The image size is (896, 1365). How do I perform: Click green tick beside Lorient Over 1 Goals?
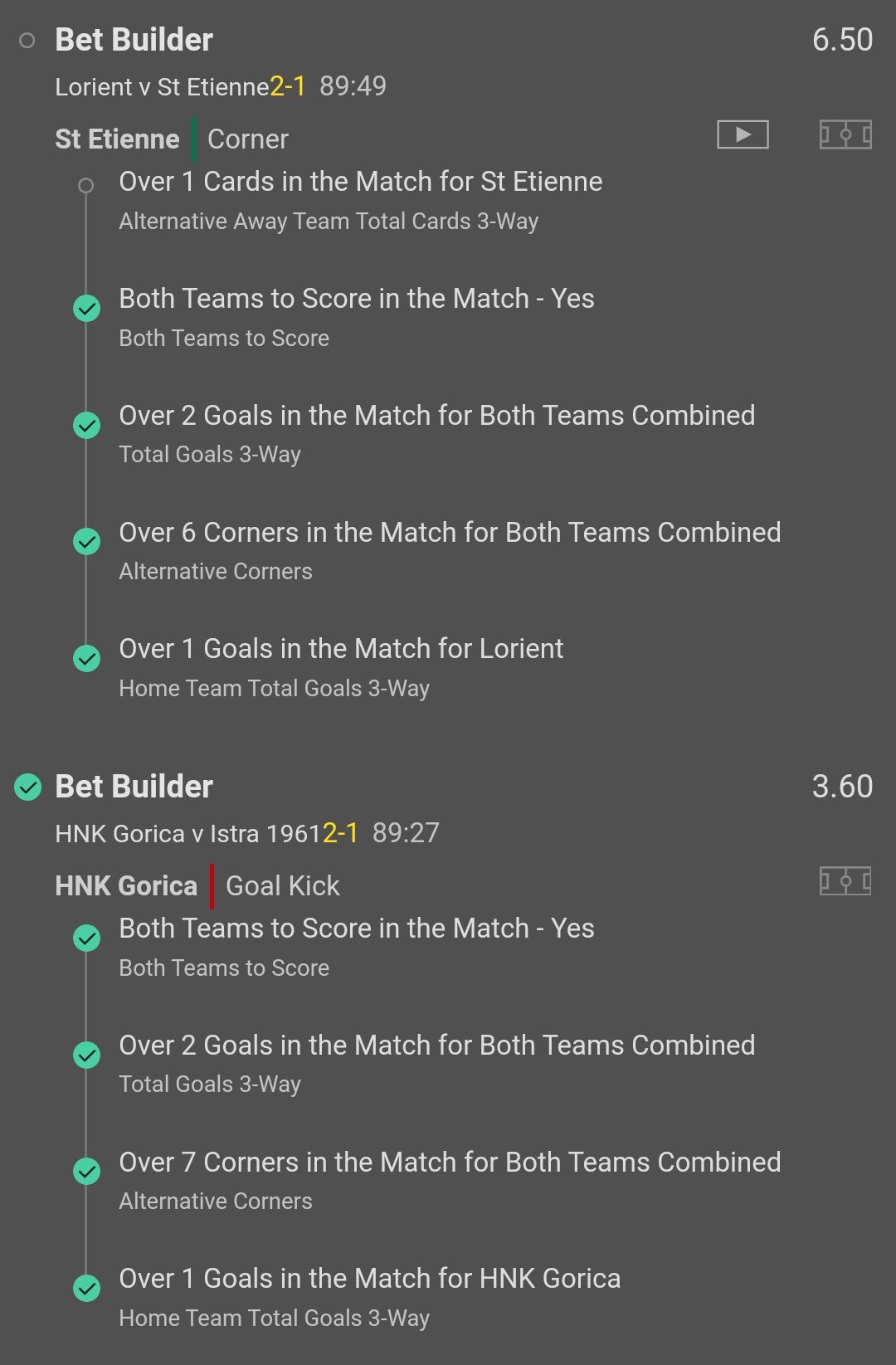click(x=86, y=659)
